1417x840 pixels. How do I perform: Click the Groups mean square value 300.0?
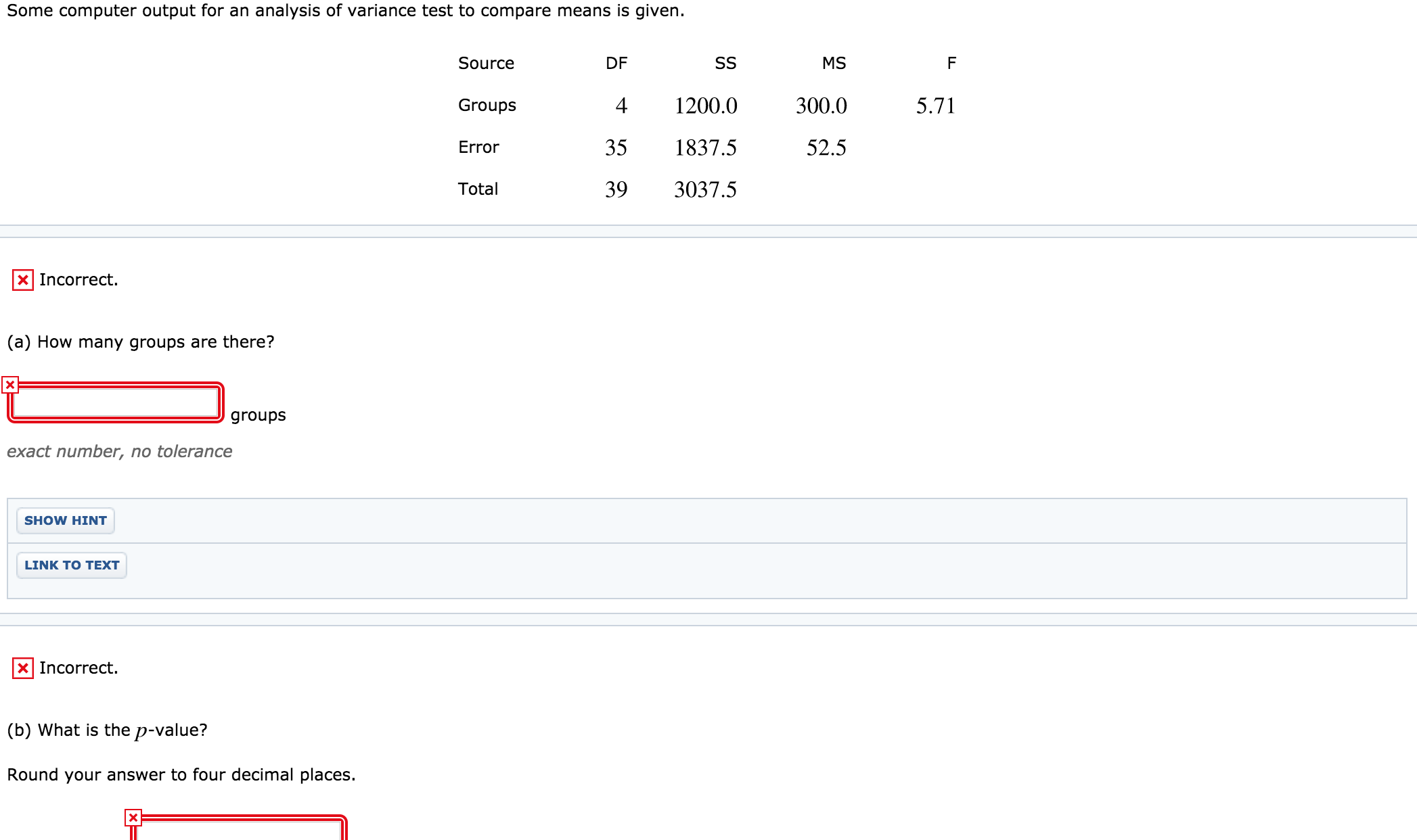point(821,106)
